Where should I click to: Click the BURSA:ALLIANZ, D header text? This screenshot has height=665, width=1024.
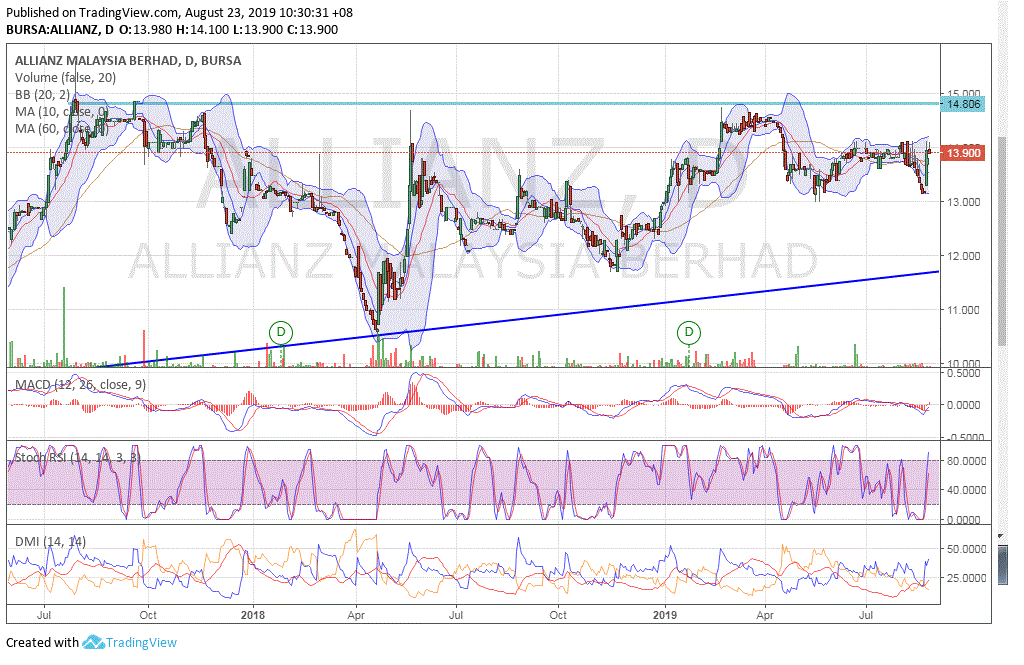tap(59, 29)
